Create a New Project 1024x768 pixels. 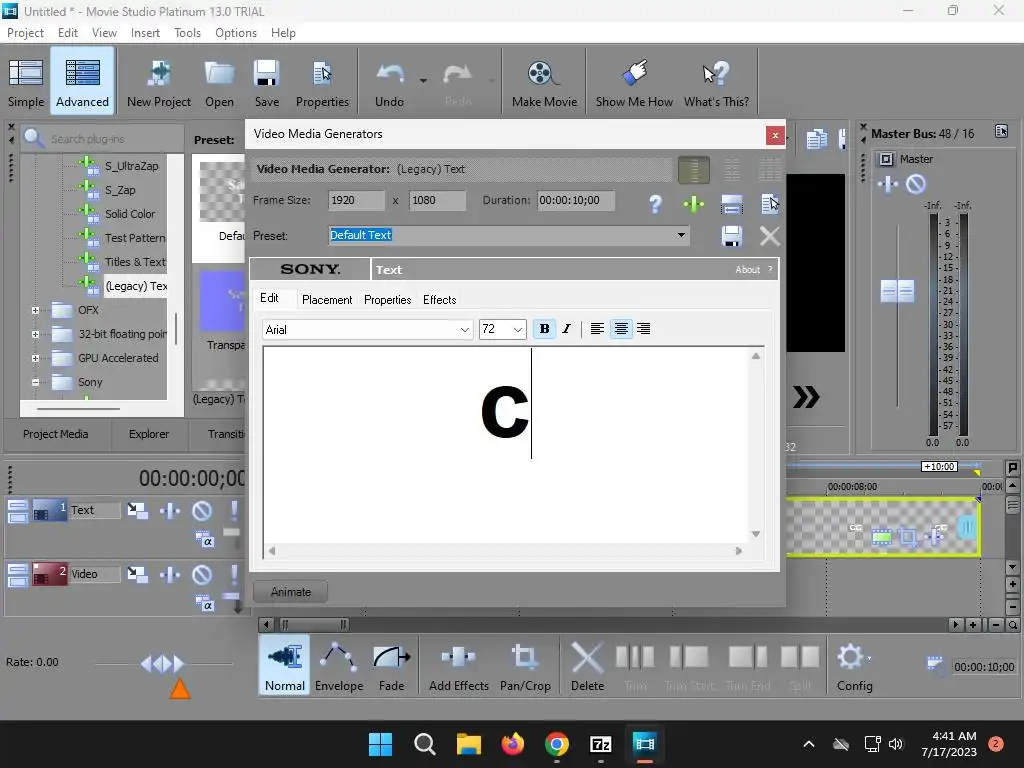tap(159, 82)
